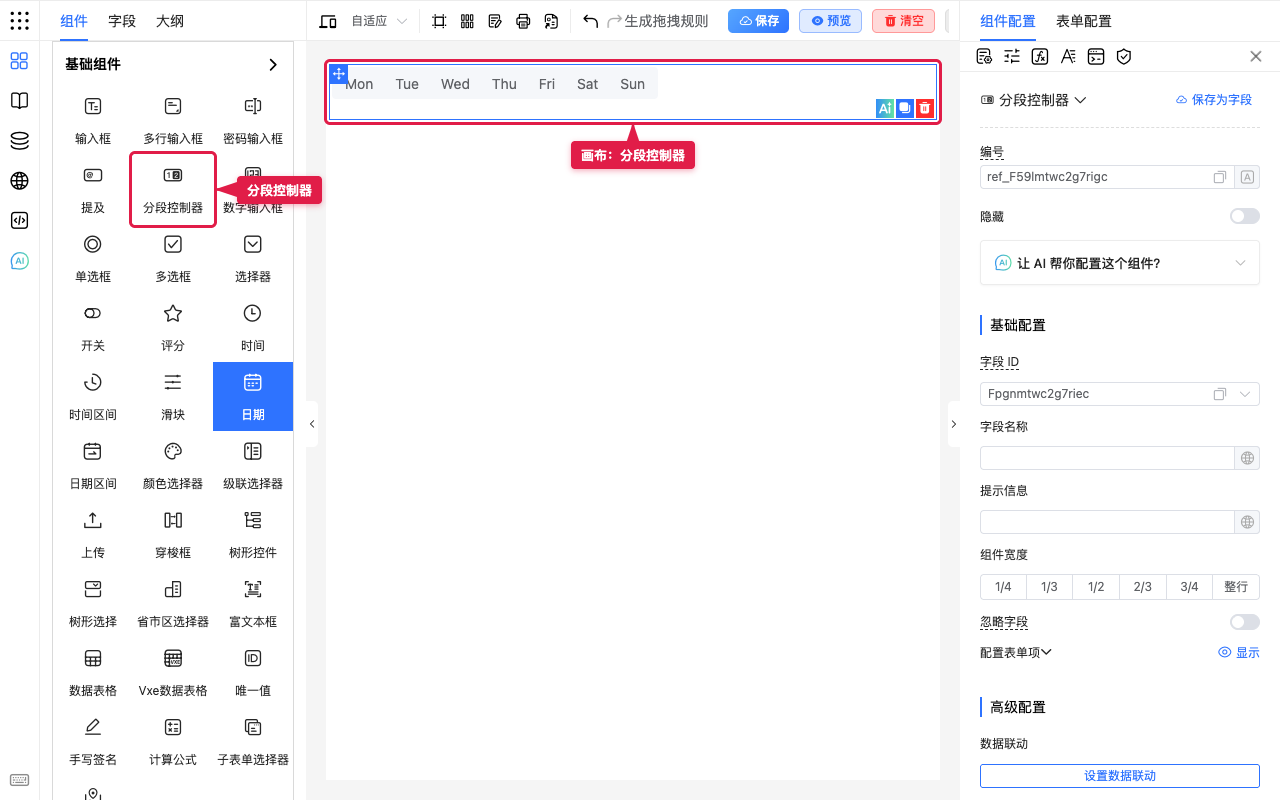Select the Fri segment
1280x800 pixels.
[546, 84]
